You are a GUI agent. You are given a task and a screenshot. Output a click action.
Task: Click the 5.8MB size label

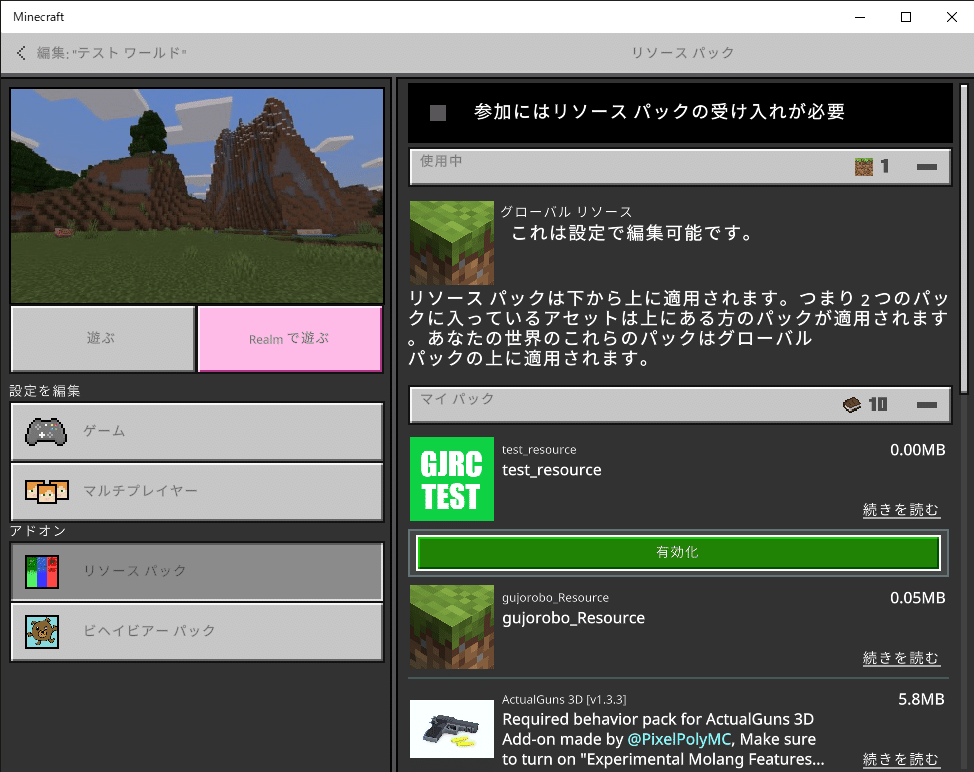coord(921,699)
